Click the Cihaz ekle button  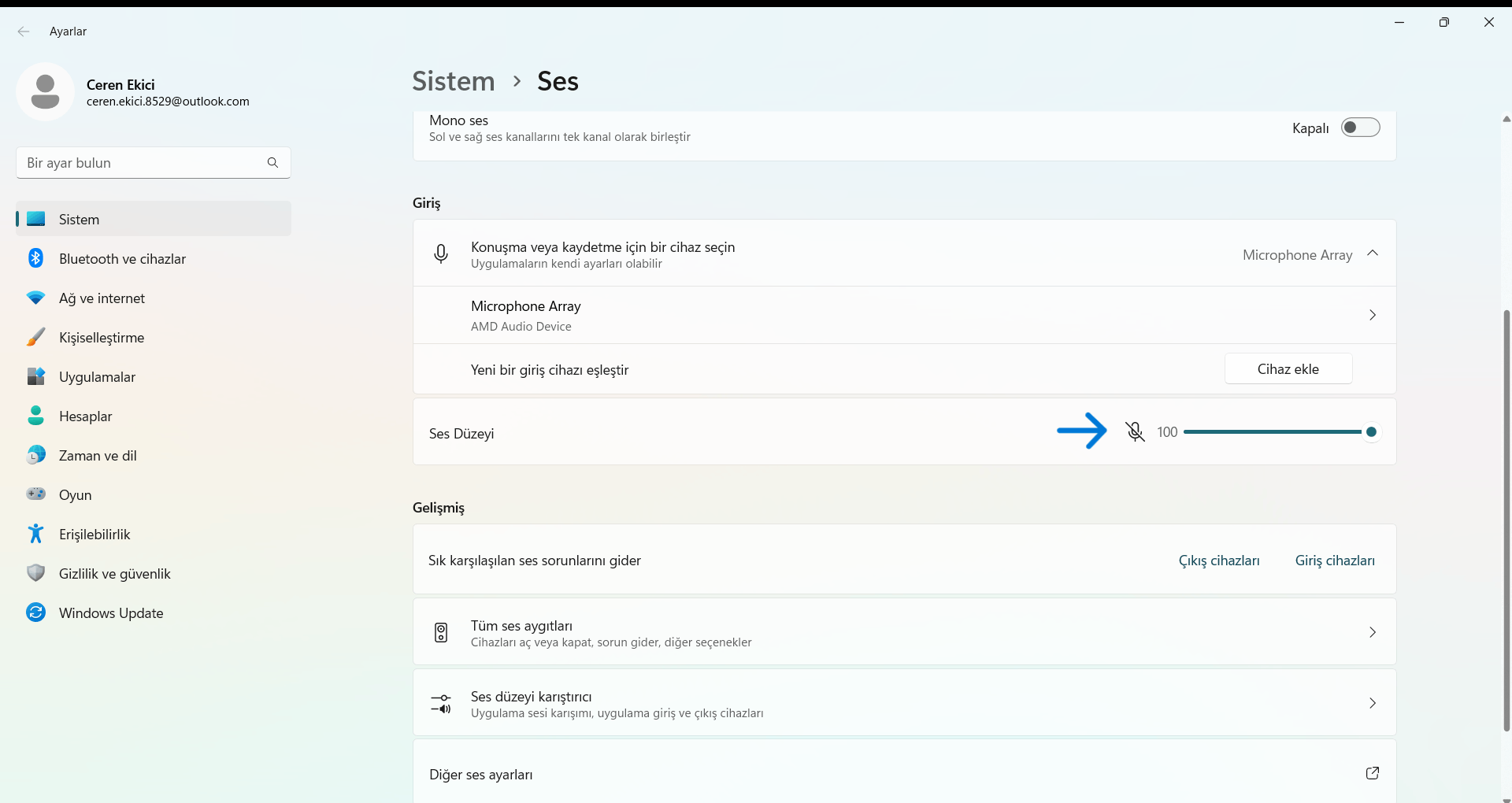pyautogui.click(x=1288, y=369)
